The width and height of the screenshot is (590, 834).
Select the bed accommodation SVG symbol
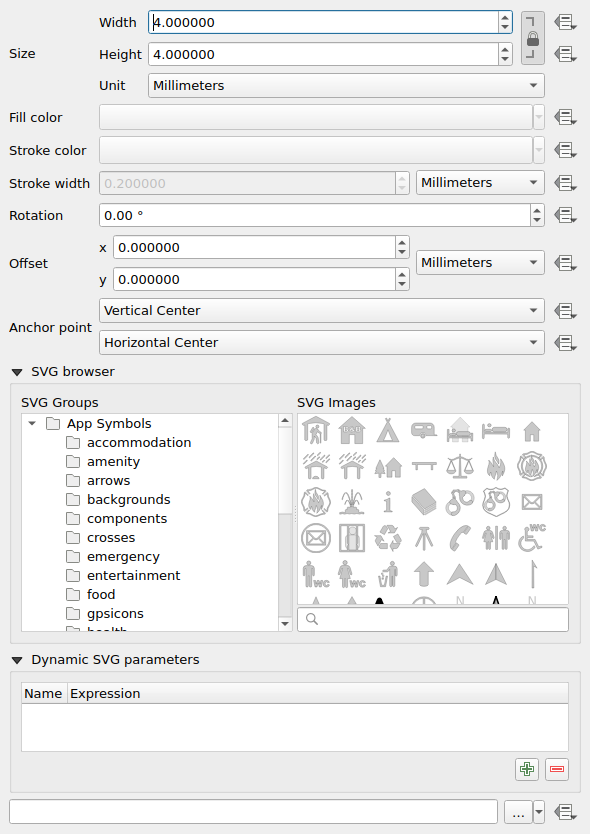tap(495, 431)
